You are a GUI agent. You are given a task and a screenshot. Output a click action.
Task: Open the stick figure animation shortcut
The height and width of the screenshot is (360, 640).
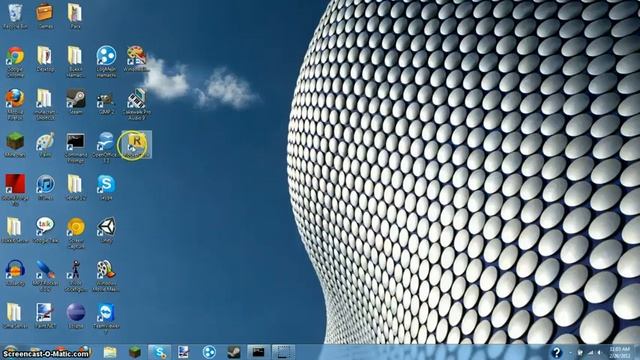tap(76, 276)
